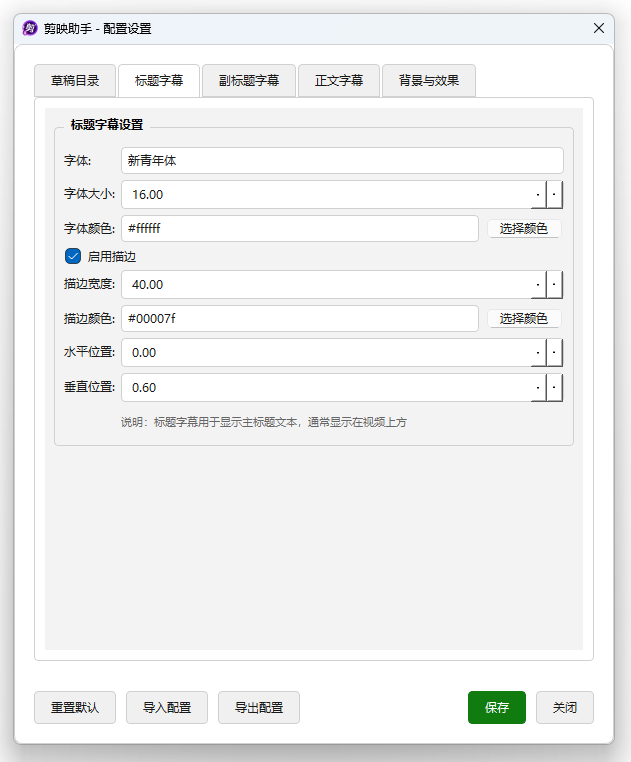The image size is (631, 762).
Task: Focus the 字体 name input field
Action: click(x=341, y=160)
